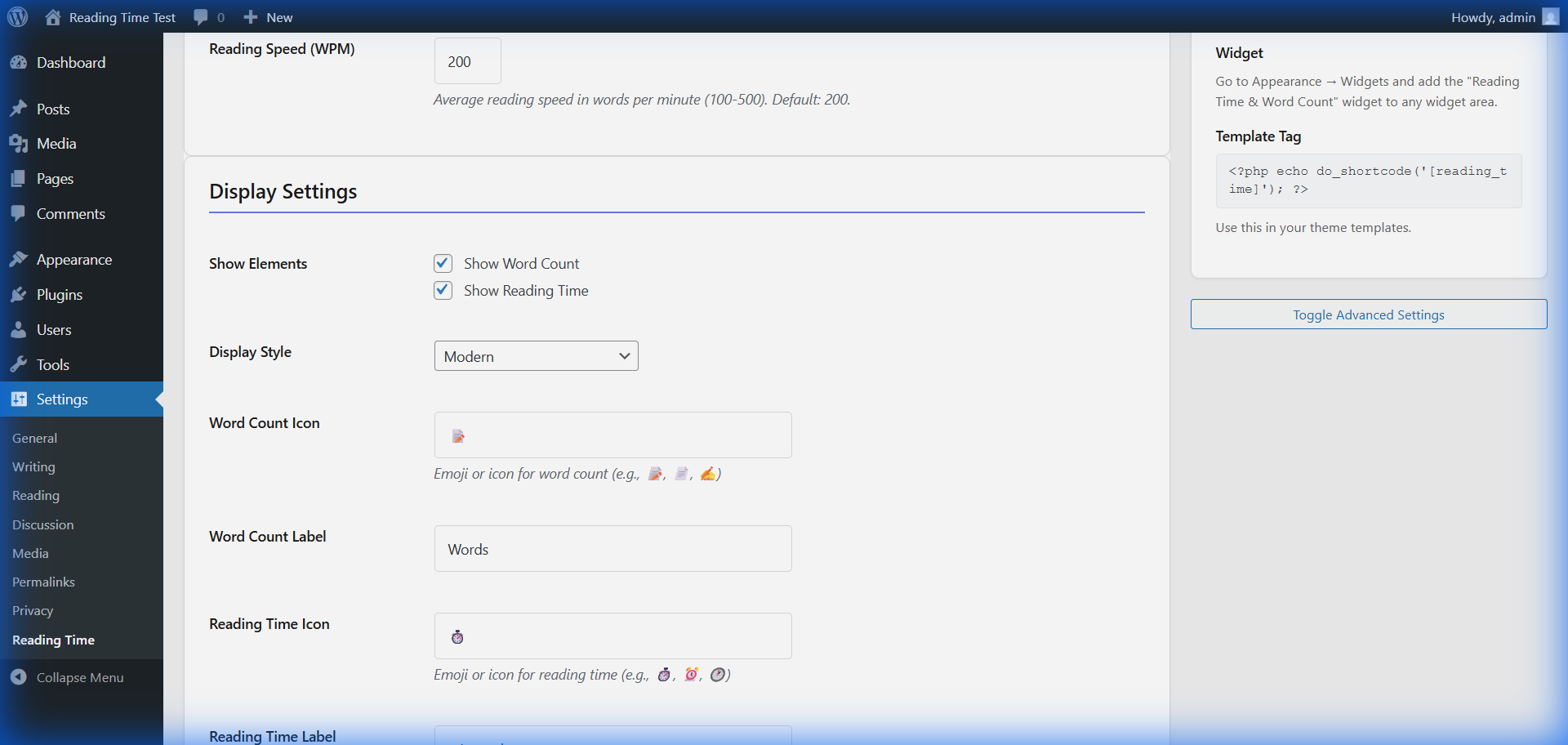Open the comments bubble icon in admin bar
1568x745 pixels.
(x=201, y=17)
